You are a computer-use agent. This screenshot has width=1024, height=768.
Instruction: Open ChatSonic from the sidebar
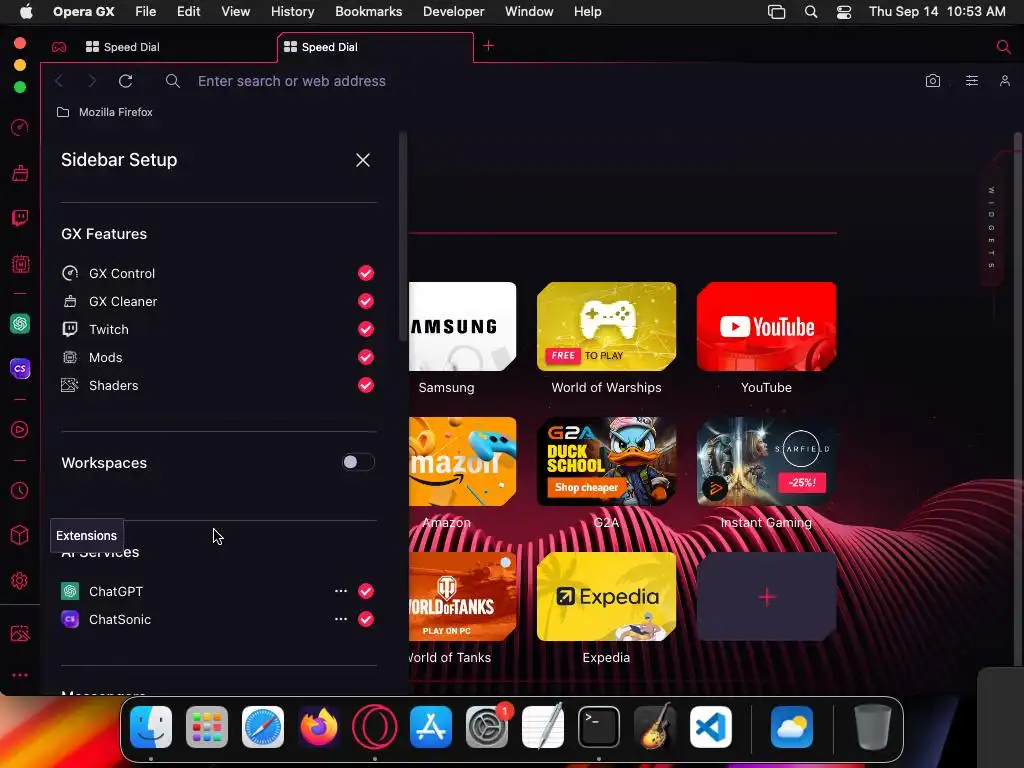(20, 369)
